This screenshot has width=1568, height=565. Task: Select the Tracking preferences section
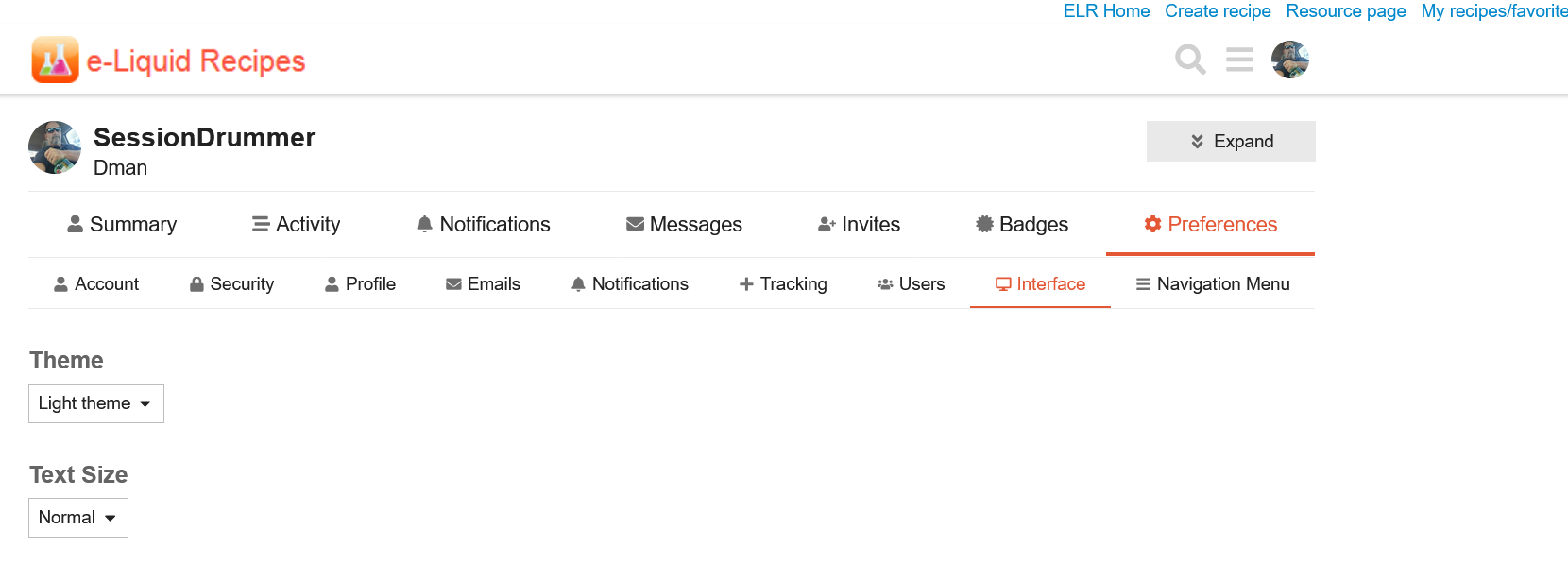tap(783, 284)
